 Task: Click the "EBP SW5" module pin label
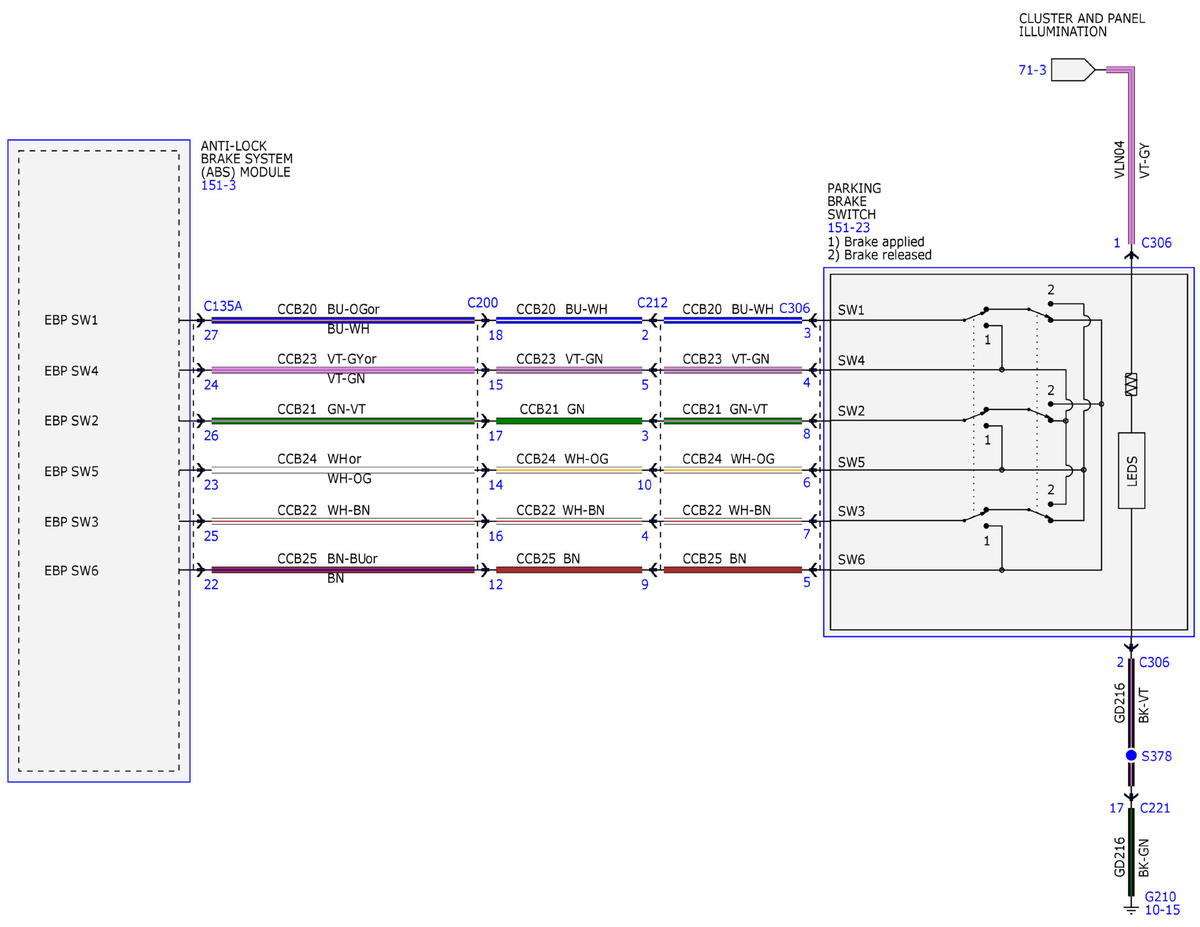pyautogui.click(x=71, y=471)
